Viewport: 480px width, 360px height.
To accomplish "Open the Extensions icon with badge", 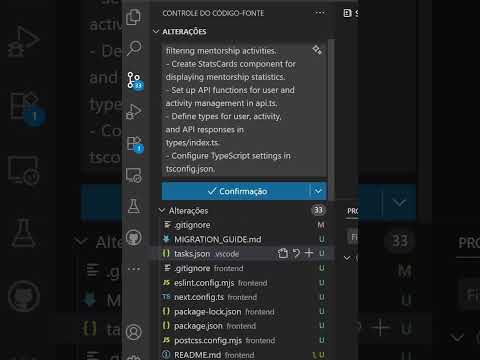I will [134, 144].
